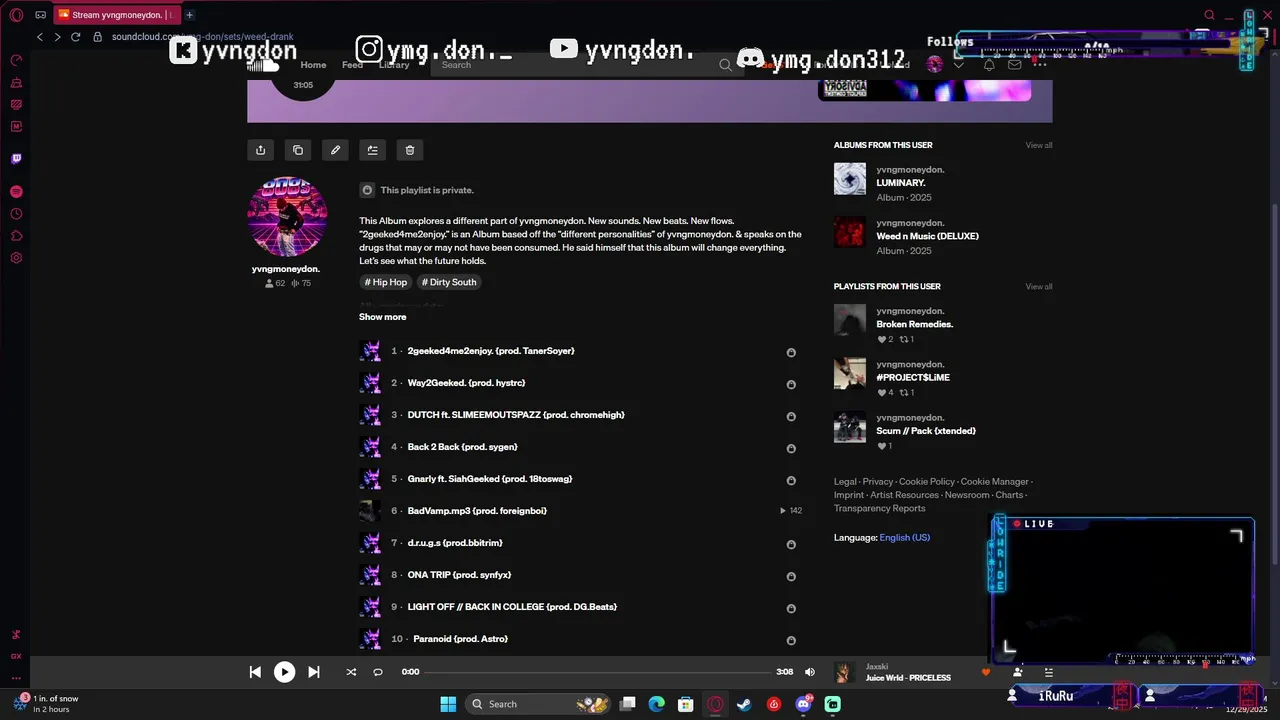1280x720 pixels.
Task: Open Discord from the taskbar
Action: pos(803,704)
